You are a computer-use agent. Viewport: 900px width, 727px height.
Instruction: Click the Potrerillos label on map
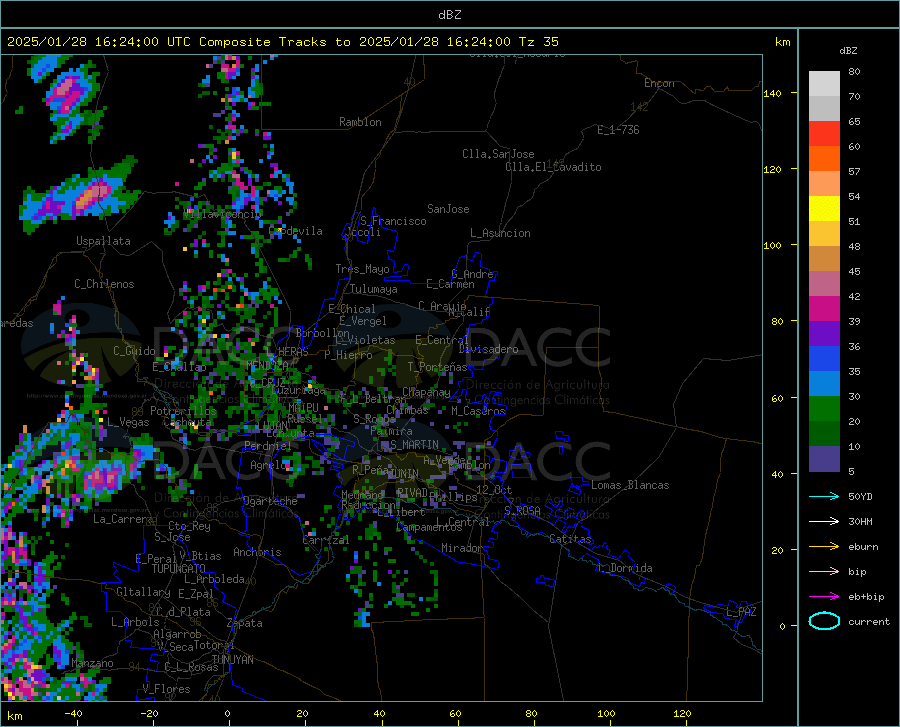(184, 411)
